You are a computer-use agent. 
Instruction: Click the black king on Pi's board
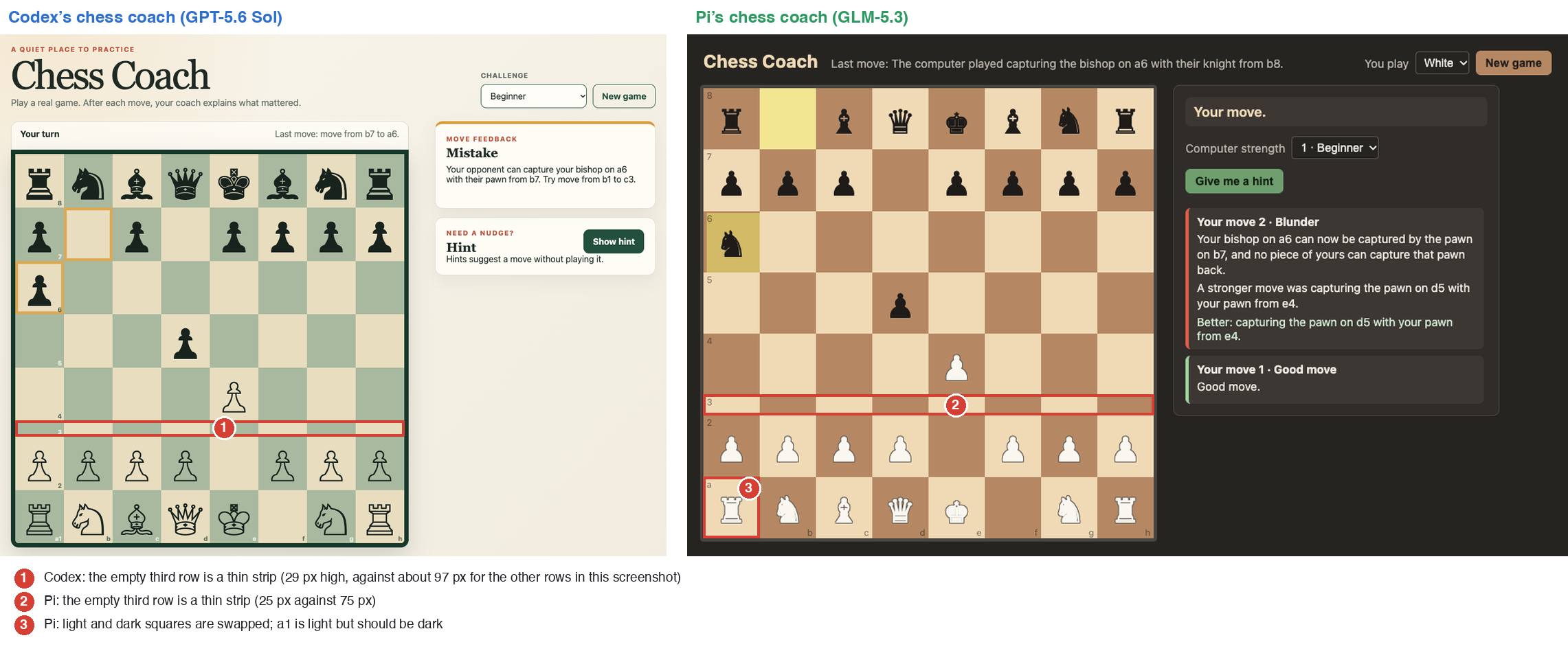pyautogui.click(x=956, y=122)
